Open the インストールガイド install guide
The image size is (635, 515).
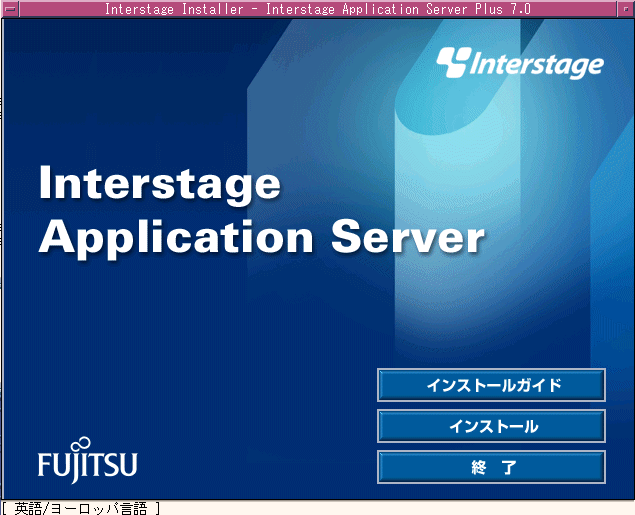(491, 385)
